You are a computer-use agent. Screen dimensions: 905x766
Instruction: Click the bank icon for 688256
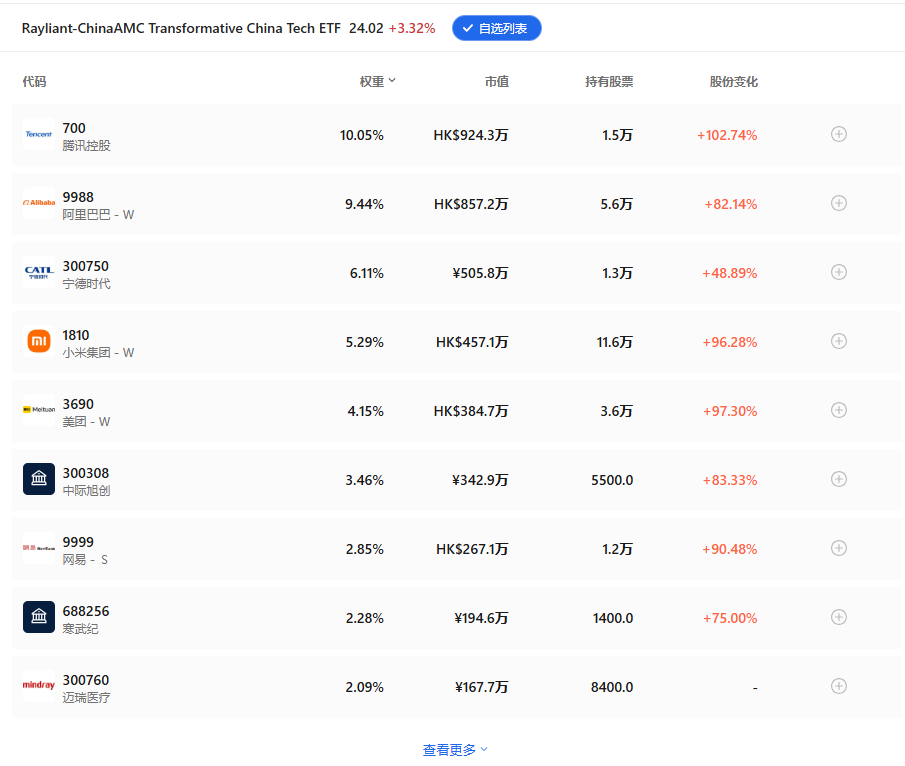tap(39, 617)
